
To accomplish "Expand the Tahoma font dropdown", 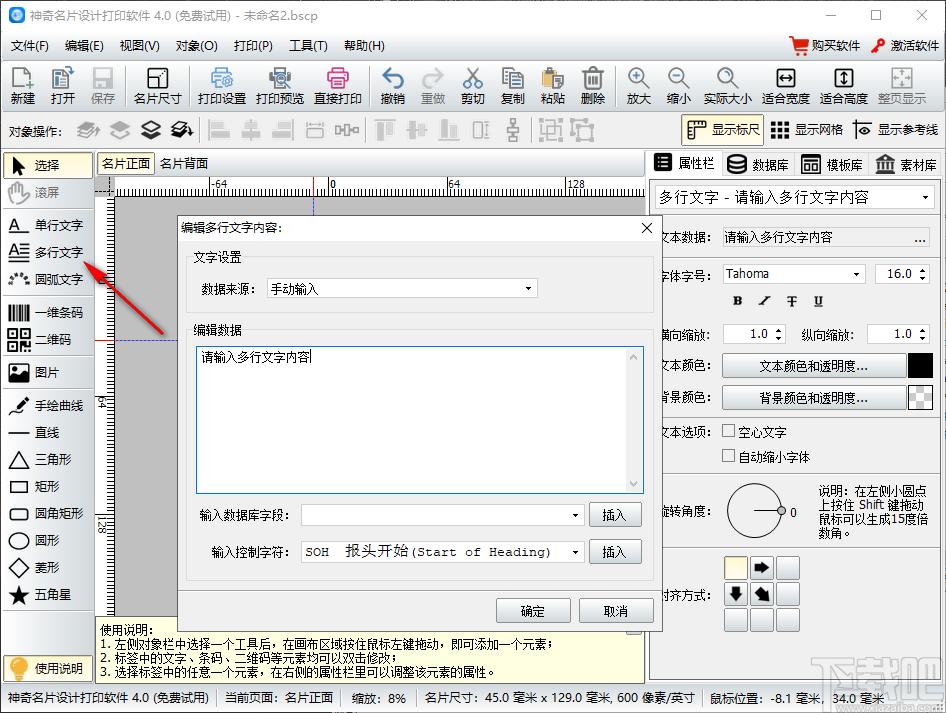I will tap(792, 274).
